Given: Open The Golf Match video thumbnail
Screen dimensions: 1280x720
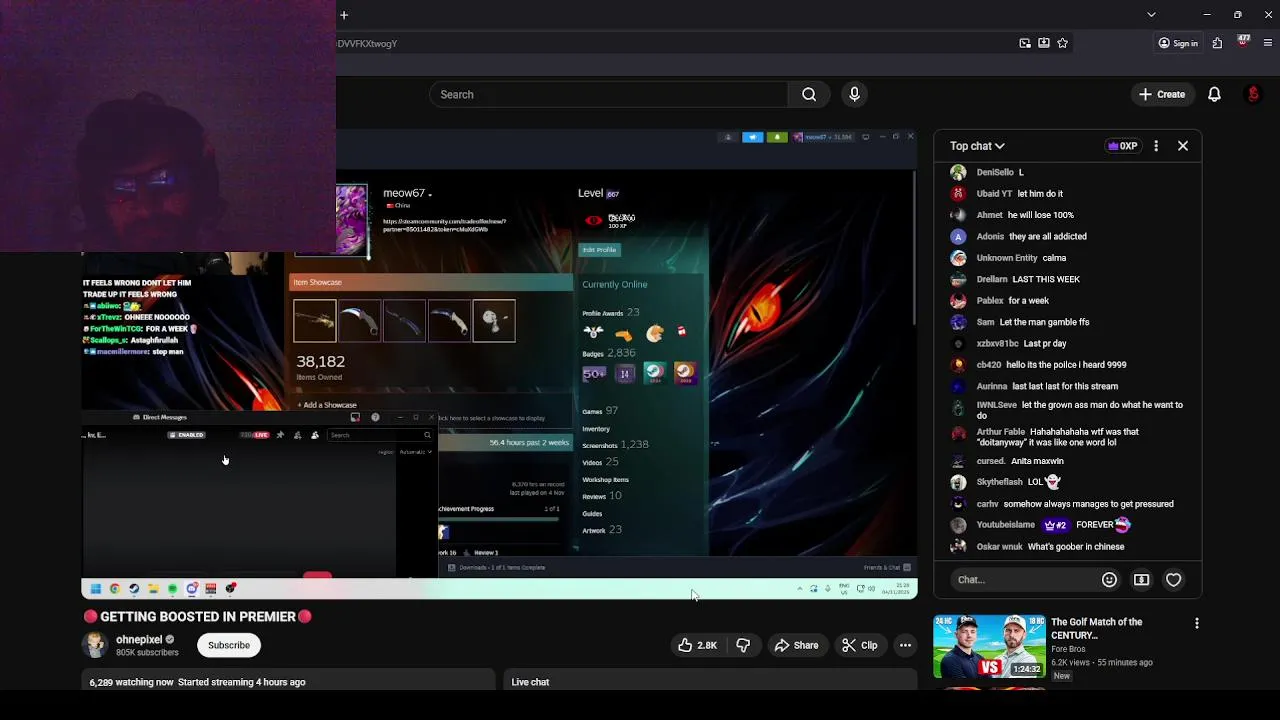Looking at the screenshot, I should click(989, 647).
